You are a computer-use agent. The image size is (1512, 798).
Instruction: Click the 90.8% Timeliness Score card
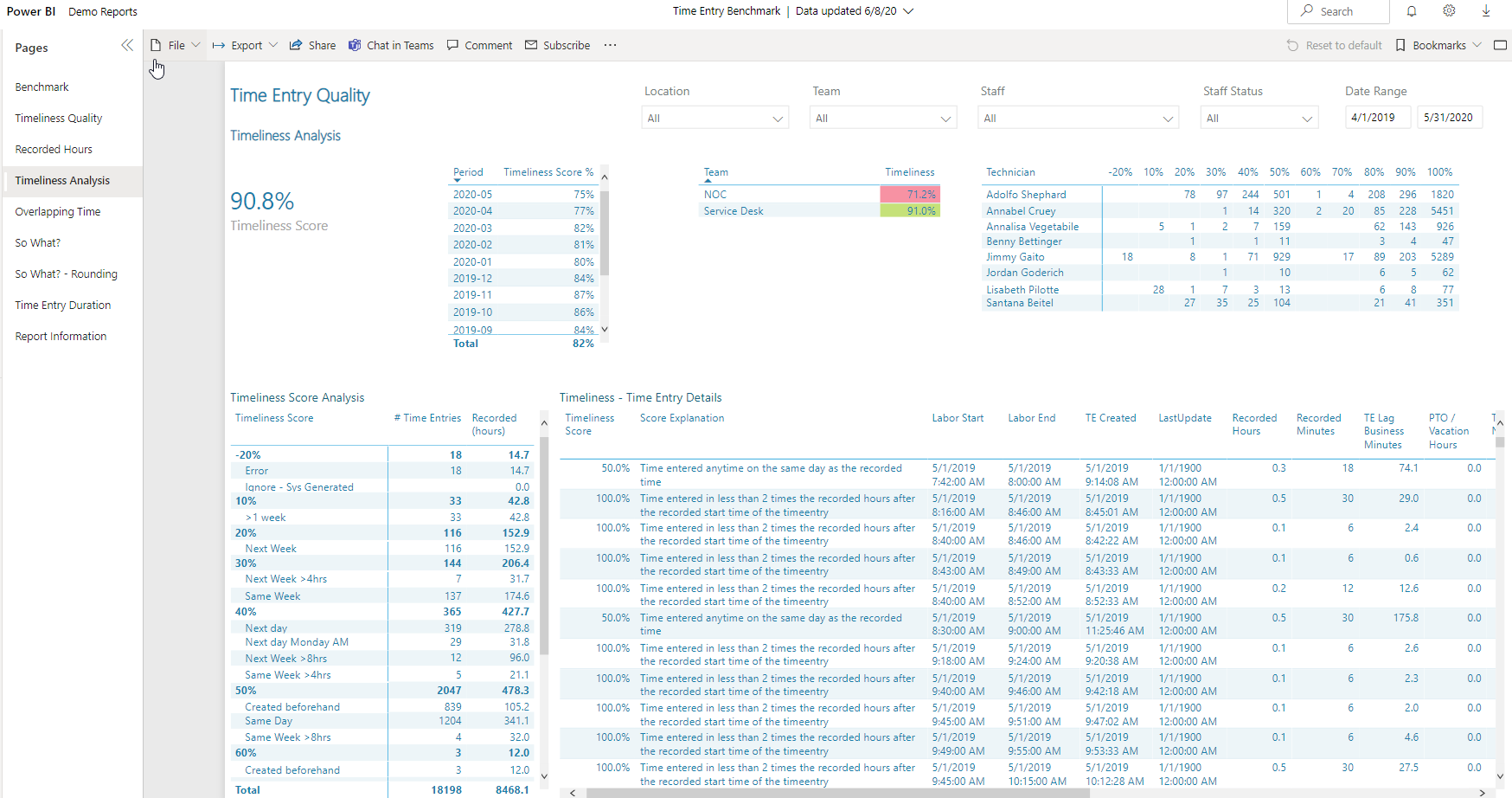click(279, 211)
